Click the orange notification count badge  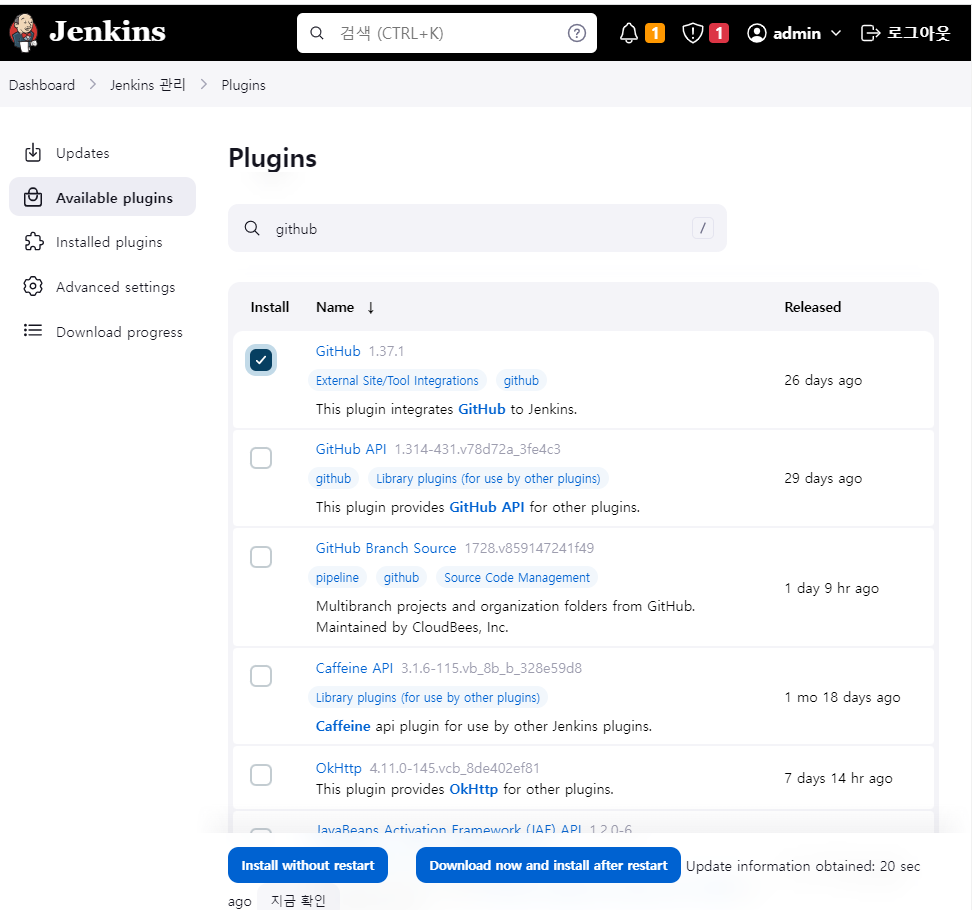(655, 33)
